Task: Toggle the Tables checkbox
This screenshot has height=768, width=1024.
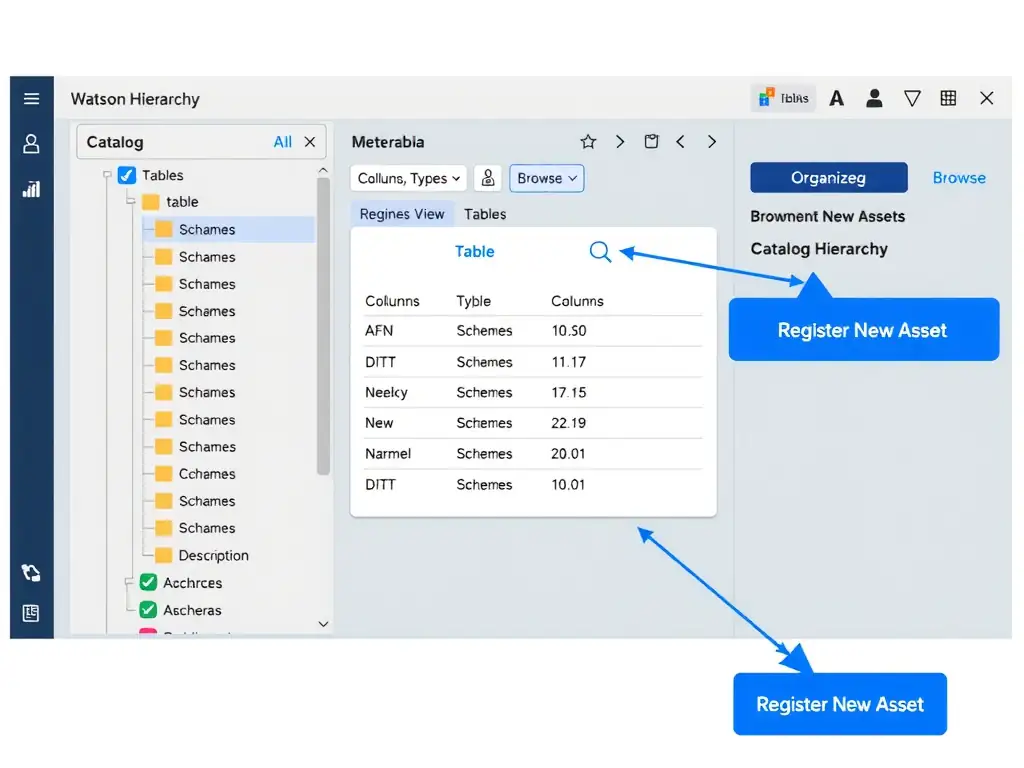Action: tap(127, 175)
